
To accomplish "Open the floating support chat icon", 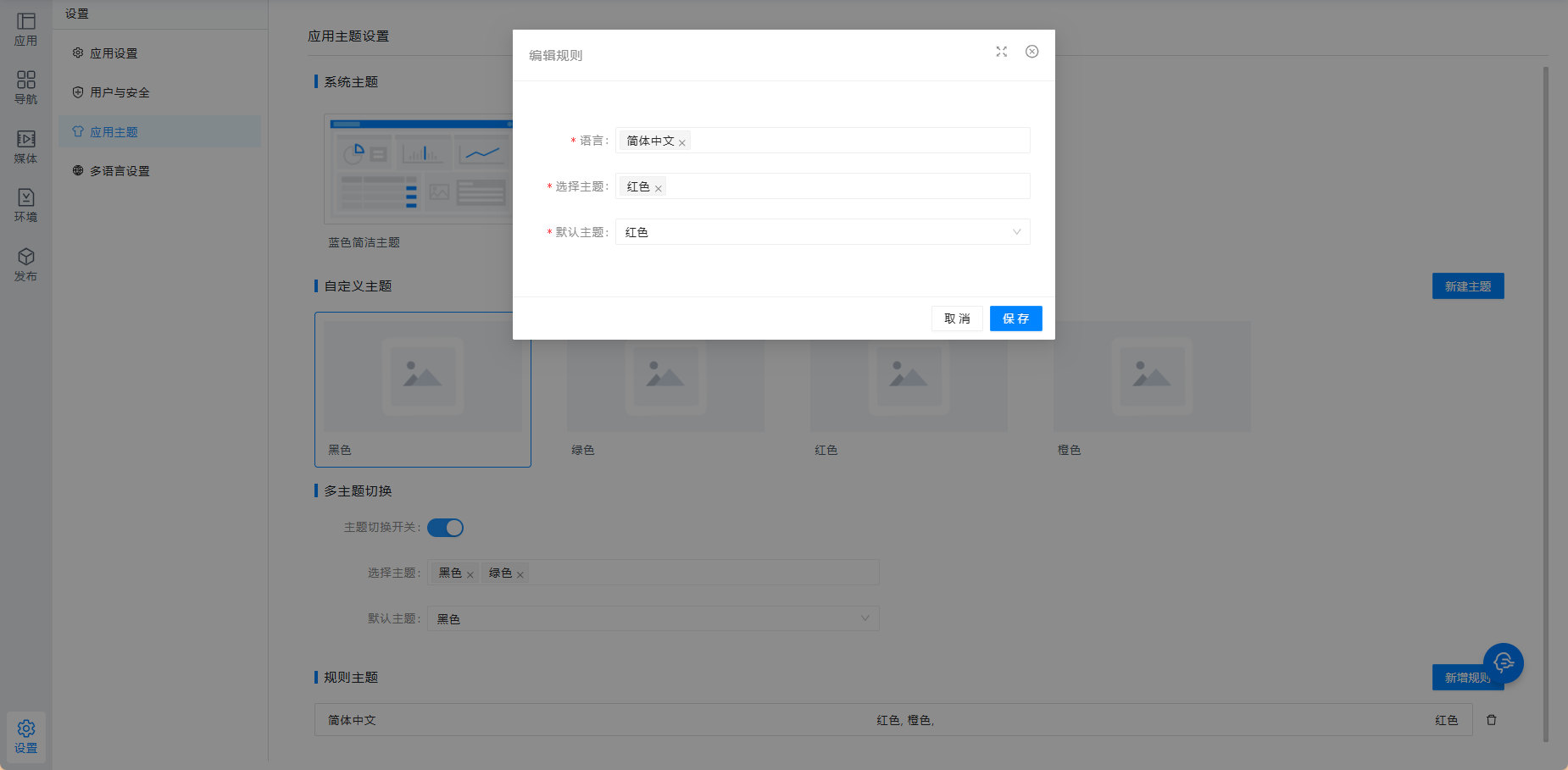I will 1504,663.
